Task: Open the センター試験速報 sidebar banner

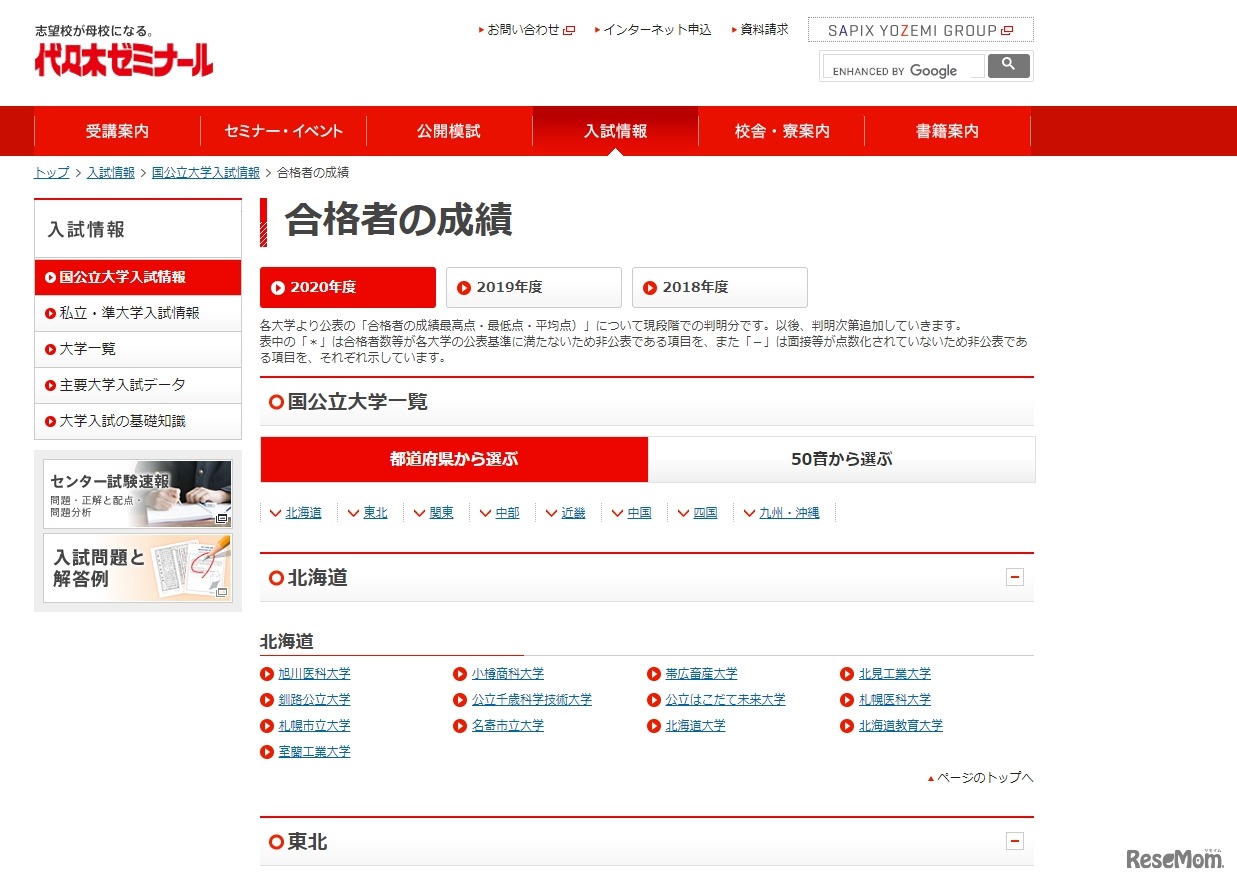Action: [x=137, y=493]
